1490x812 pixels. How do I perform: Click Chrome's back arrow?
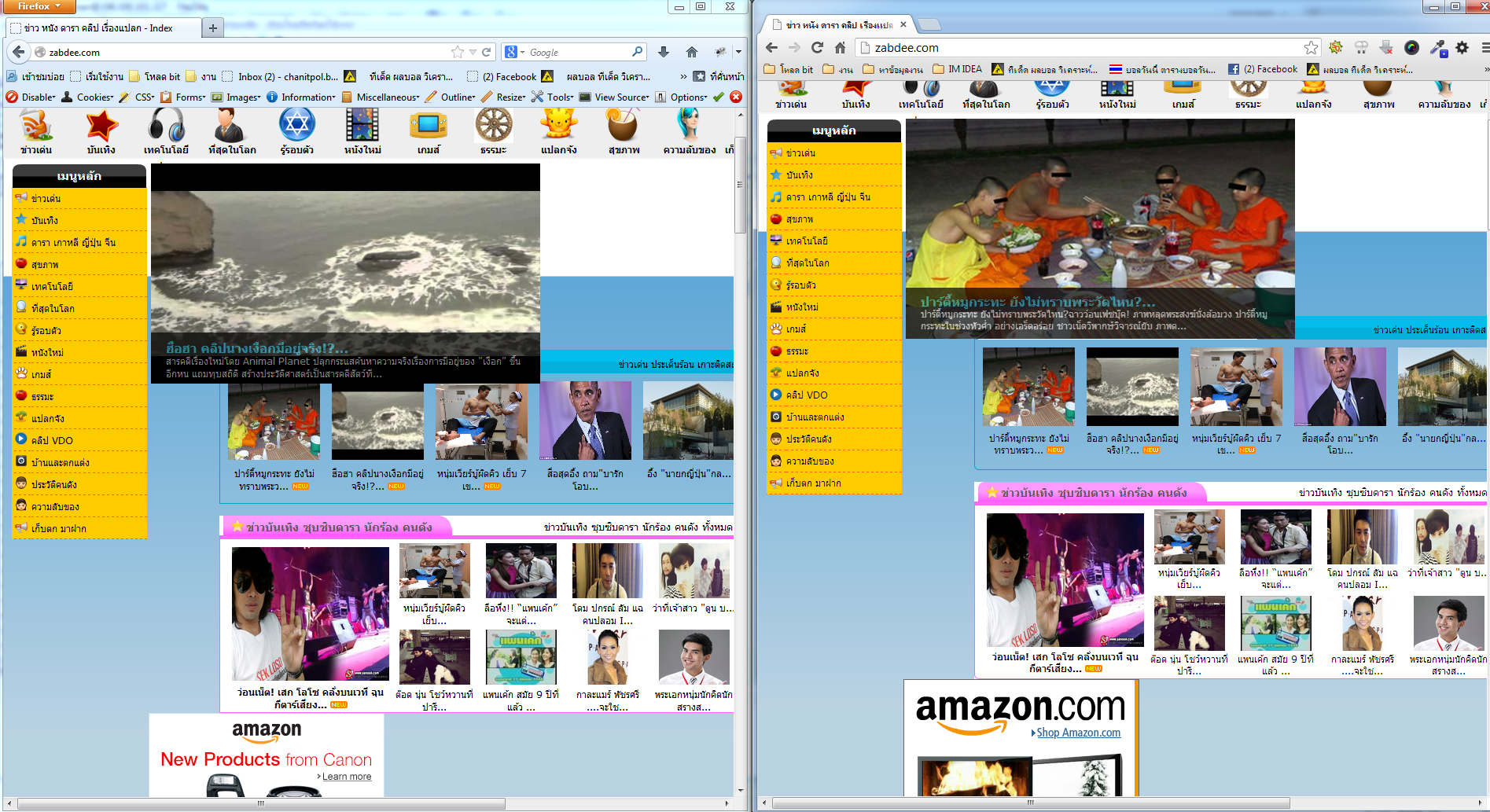pos(771,48)
